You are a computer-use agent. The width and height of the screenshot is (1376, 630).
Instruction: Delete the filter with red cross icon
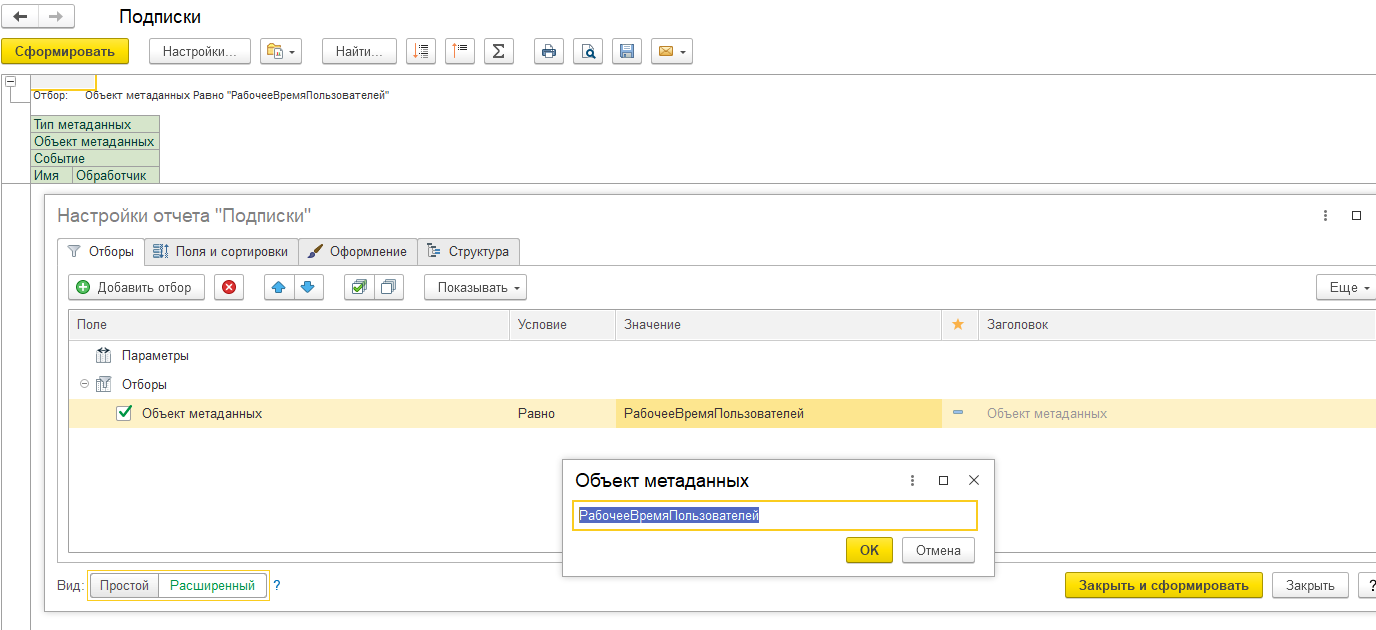[229, 287]
